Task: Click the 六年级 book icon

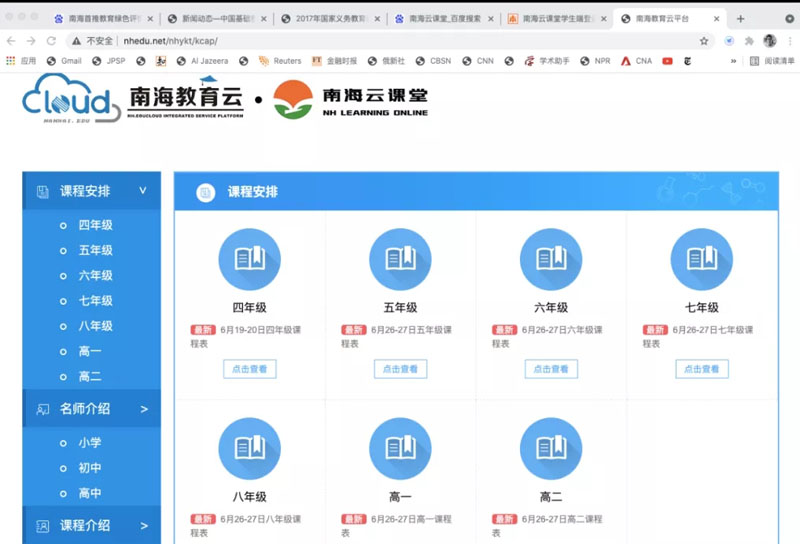Action: pyautogui.click(x=551, y=259)
